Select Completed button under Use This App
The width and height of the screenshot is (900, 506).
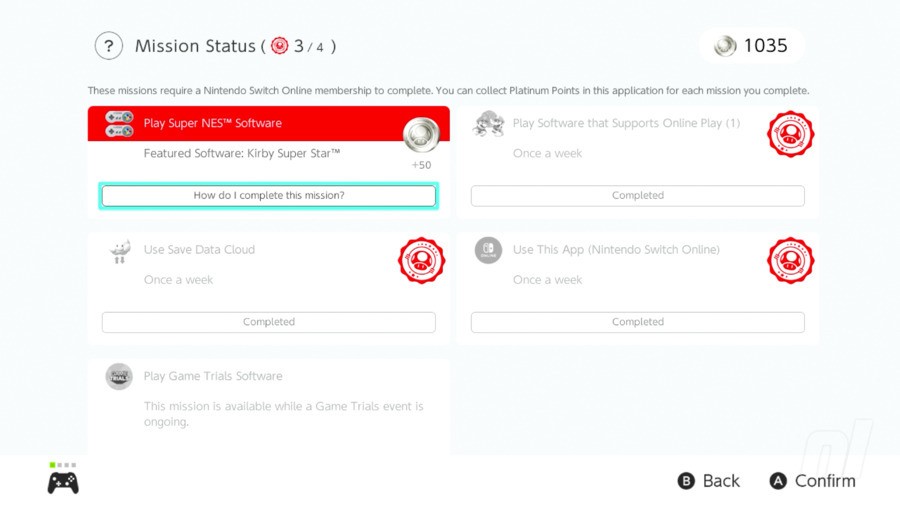pos(637,322)
